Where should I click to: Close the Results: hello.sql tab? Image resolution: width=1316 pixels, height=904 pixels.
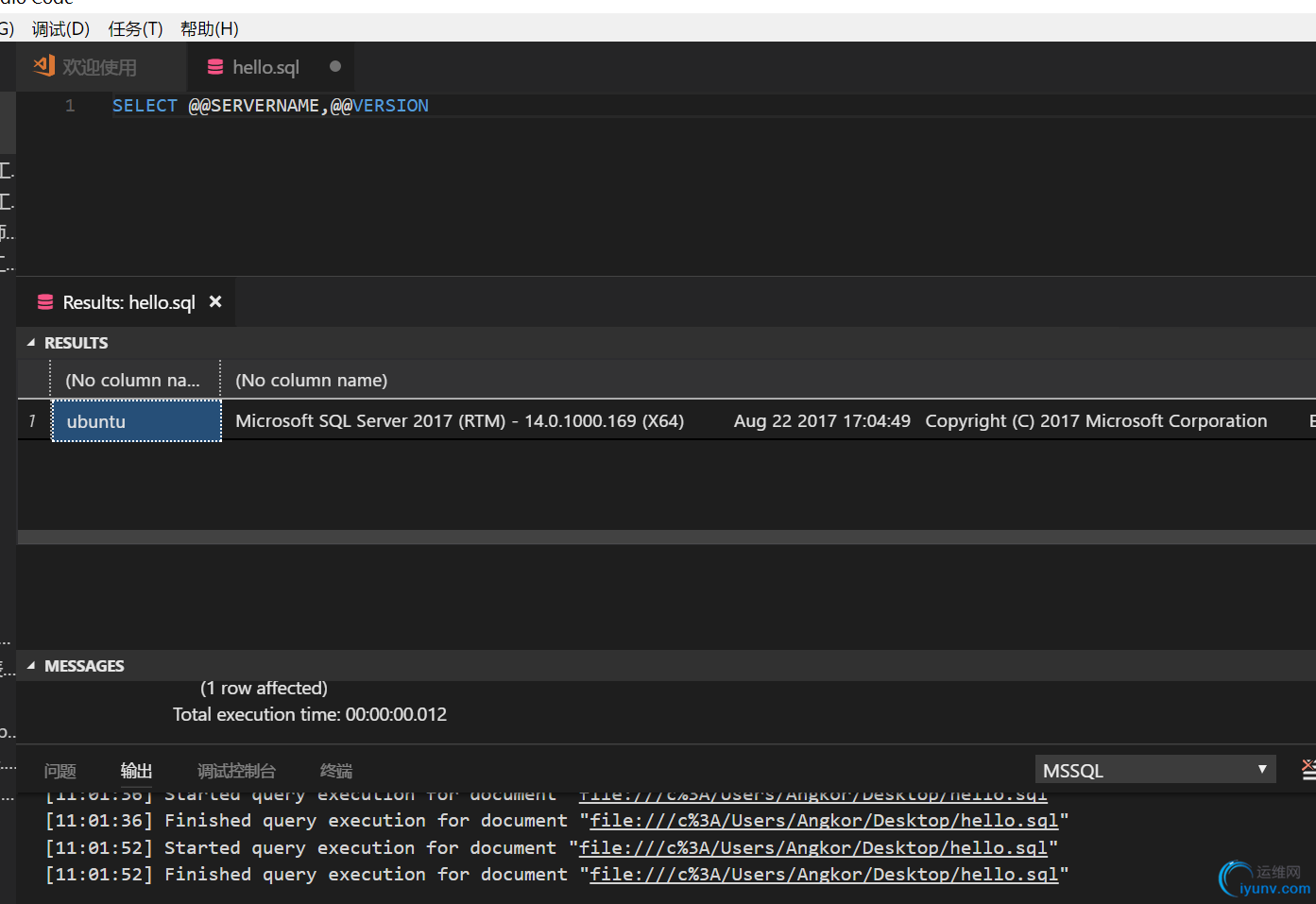(x=215, y=301)
